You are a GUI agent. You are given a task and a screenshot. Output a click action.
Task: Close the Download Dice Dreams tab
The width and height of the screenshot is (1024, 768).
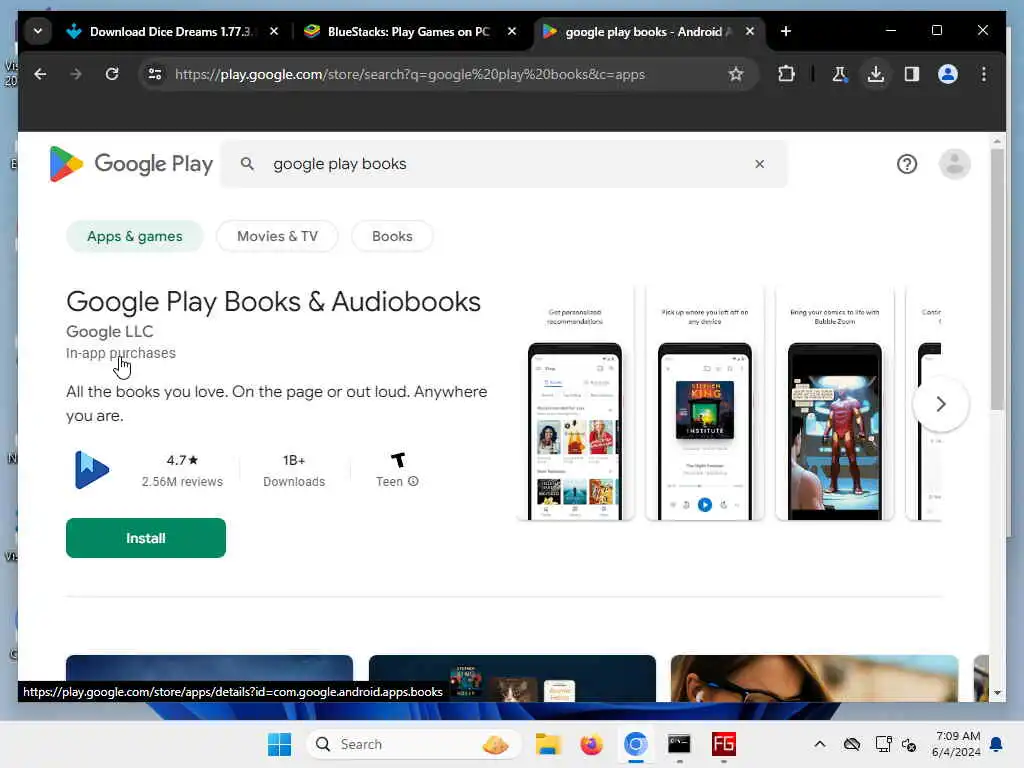click(x=274, y=31)
